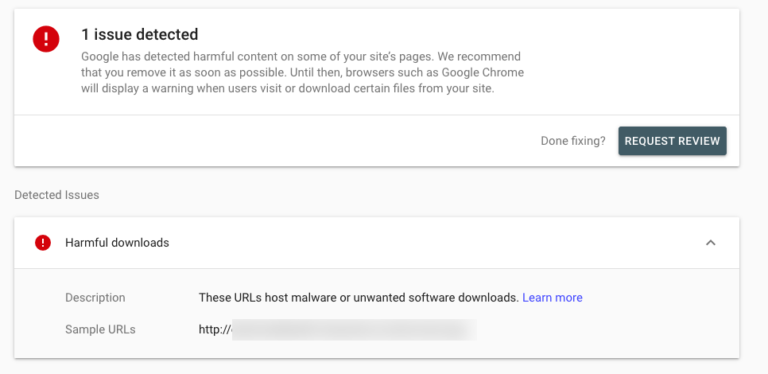This screenshot has width=768, height=374.
Task: Click the "Sample URLs" field label
Action: 100,329
